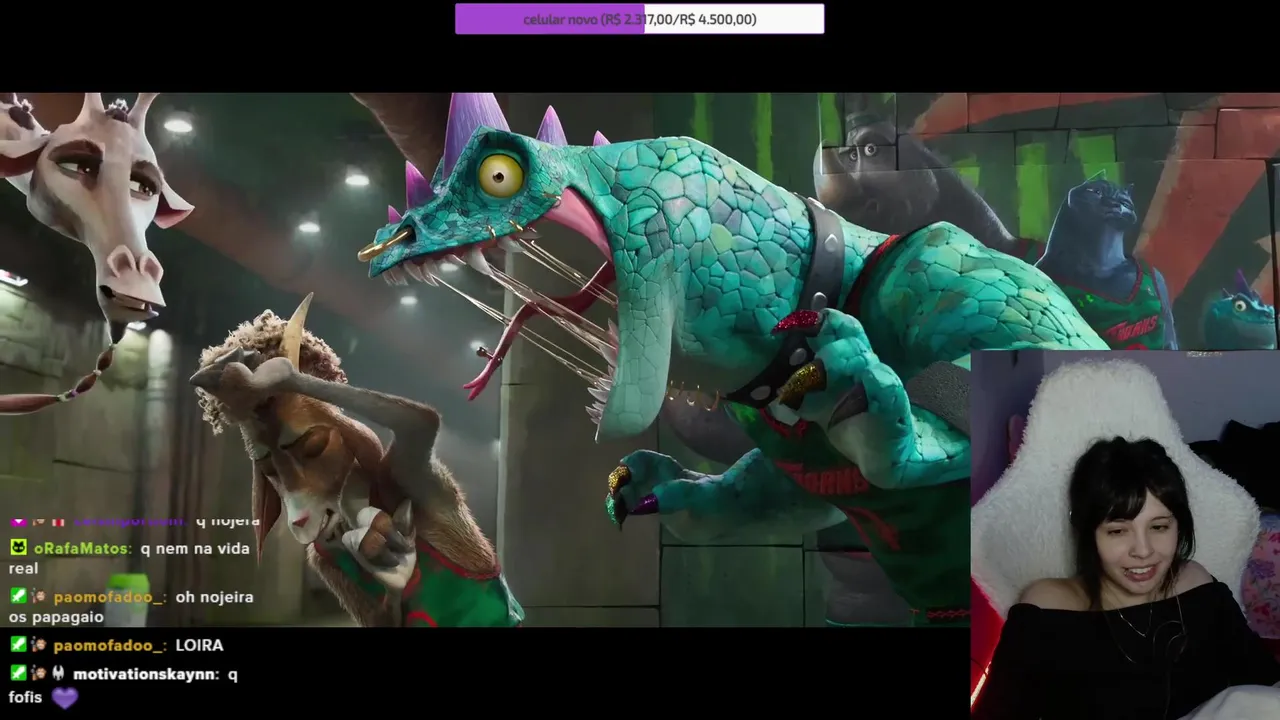Viewport: 1280px width, 720px height.
Task: Click the 'LOIRA' chat message text
Action: click(x=199, y=646)
